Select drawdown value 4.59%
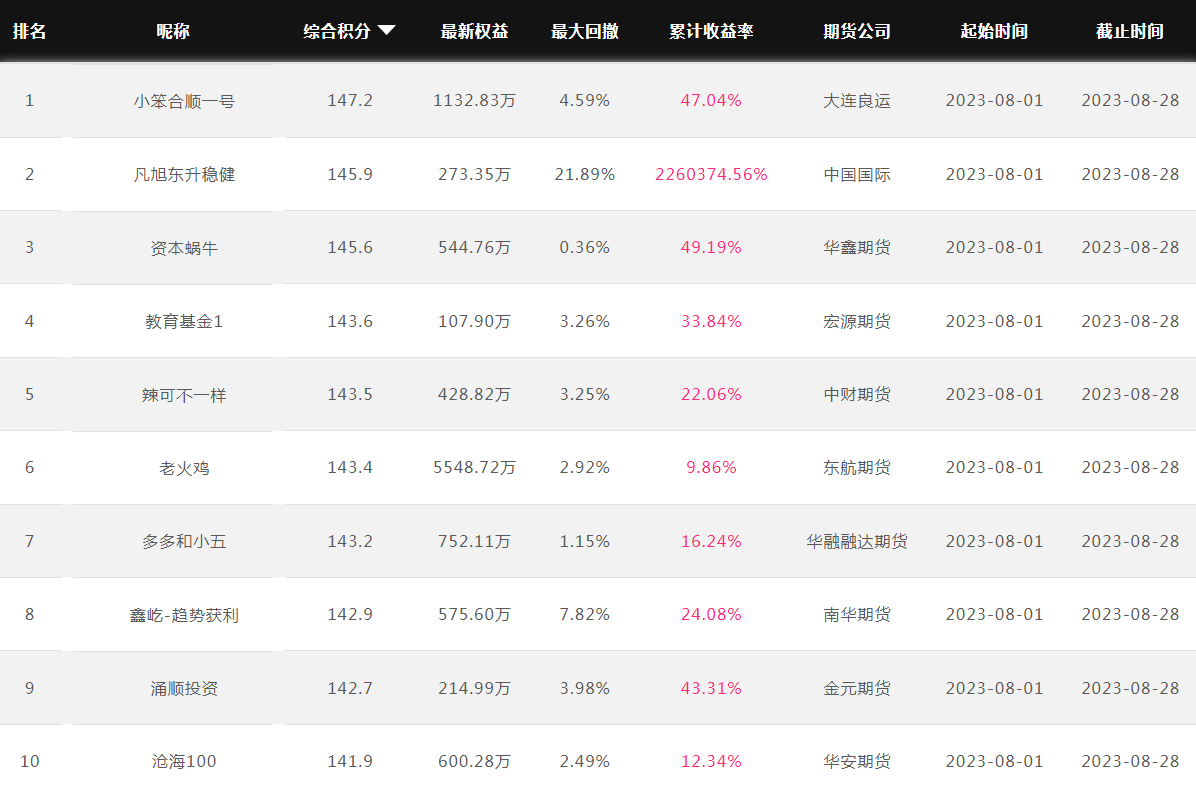The height and width of the screenshot is (793, 1196). (x=585, y=101)
